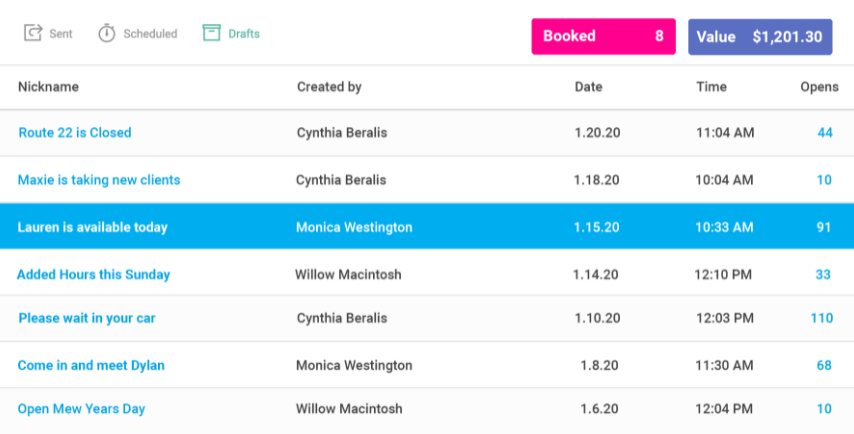Click the Value $1,201.30 button
The height and width of the screenshot is (434, 854).
point(759,37)
